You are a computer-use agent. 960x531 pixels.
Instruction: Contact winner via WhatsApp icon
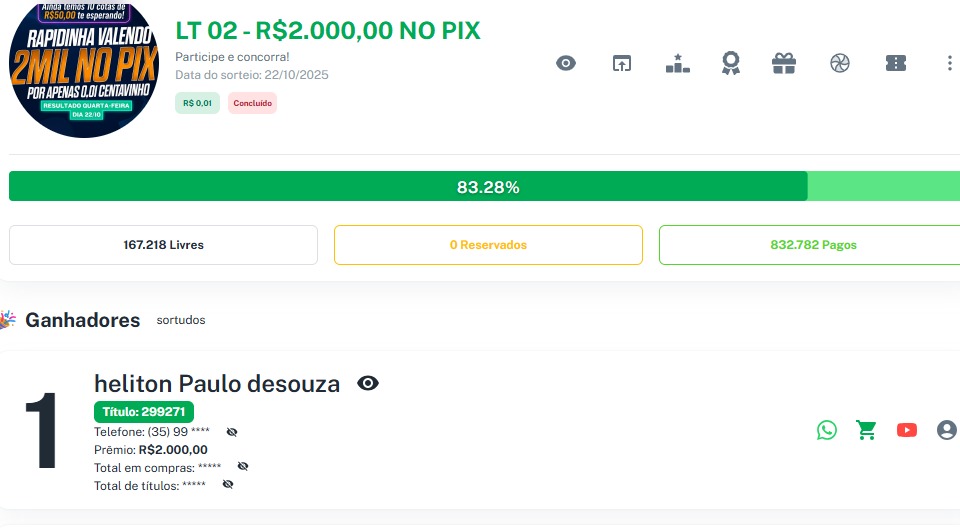pyautogui.click(x=827, y=430)
